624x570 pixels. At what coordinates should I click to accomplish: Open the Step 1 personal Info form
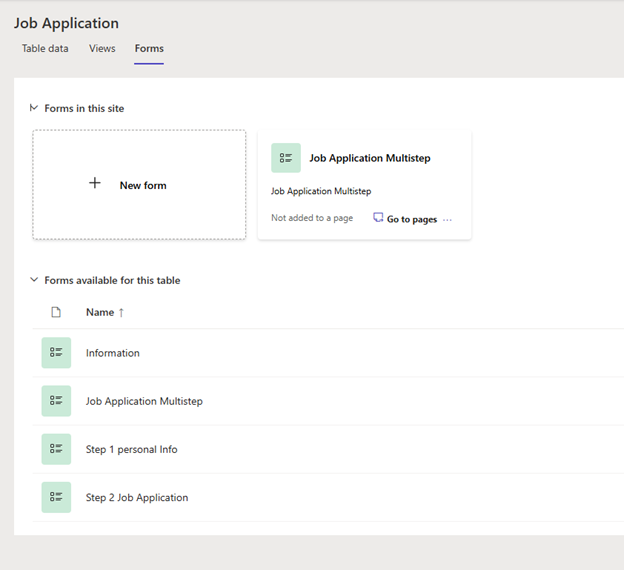(131, 449)
